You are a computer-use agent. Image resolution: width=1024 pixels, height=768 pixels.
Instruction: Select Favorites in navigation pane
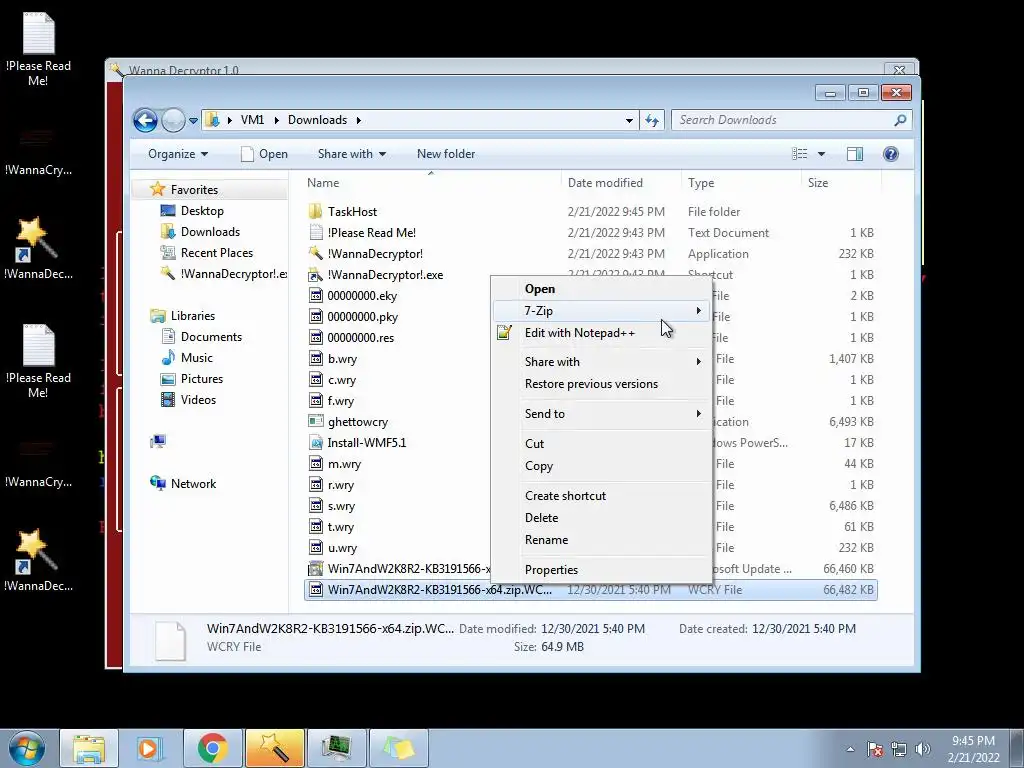point(194,189)
